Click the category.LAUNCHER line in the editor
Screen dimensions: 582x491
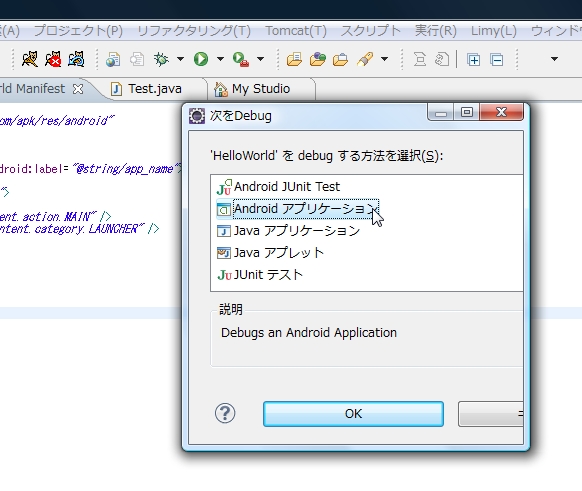click(79, 229)
